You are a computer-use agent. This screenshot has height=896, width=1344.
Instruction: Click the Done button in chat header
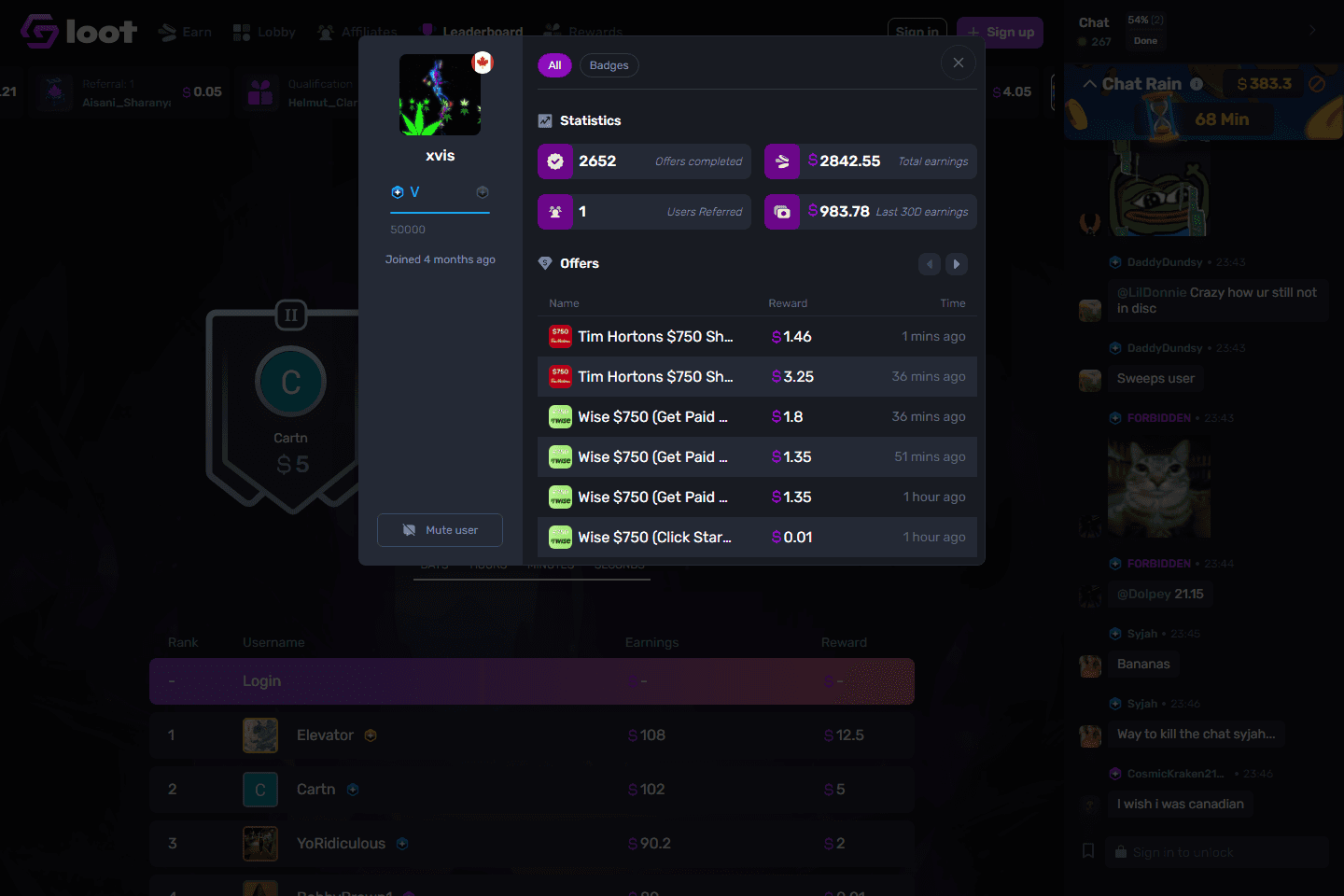click(x=1145, y=41)
